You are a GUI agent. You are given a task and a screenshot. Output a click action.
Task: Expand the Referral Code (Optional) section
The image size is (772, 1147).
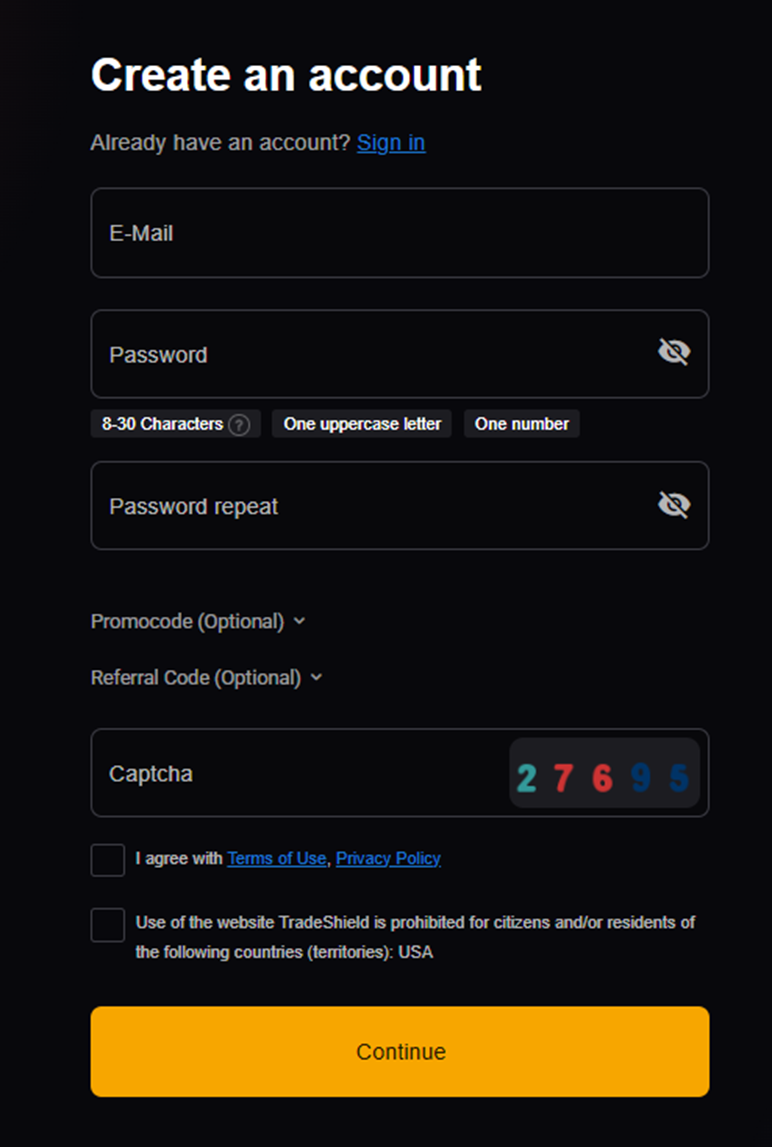tap(206, 678)
